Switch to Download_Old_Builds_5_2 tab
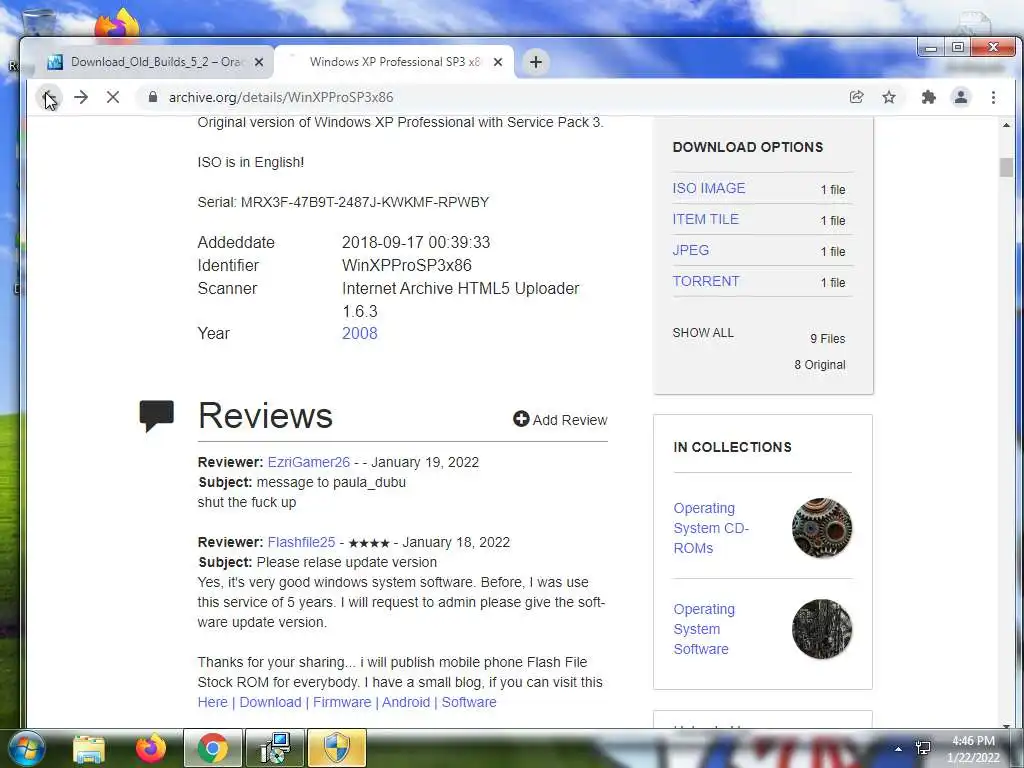 point(155,62)
